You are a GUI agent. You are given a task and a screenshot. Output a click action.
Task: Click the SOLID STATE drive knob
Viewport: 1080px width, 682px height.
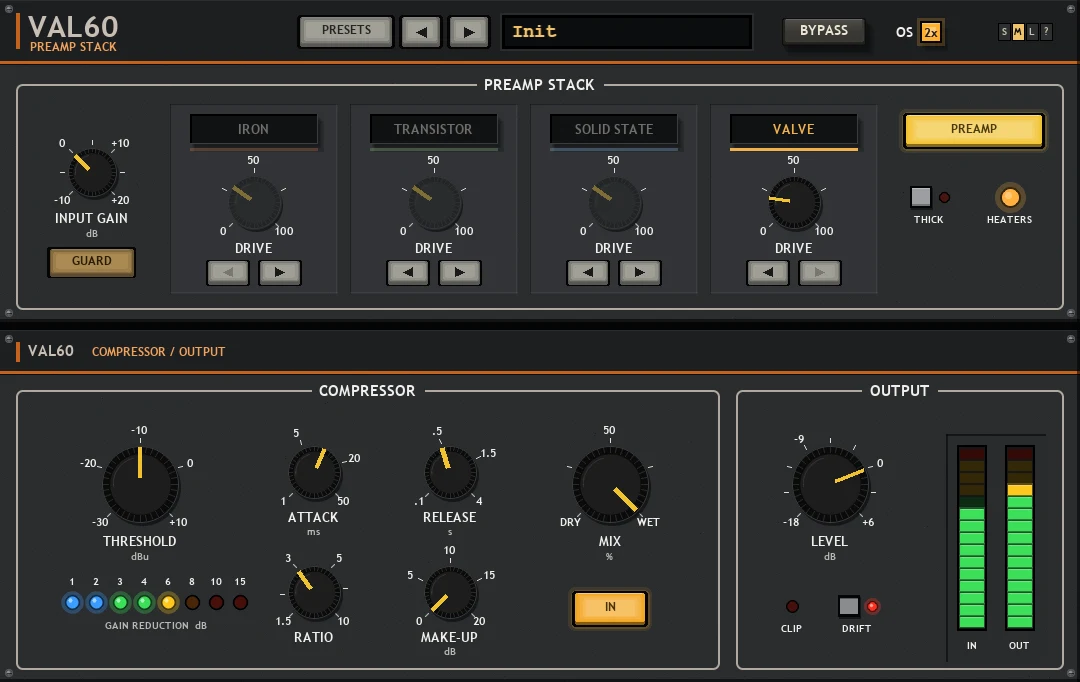[614, 204]
